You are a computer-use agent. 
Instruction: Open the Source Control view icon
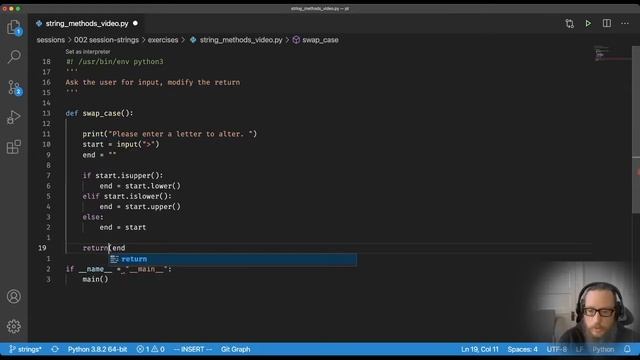point(14,87)
